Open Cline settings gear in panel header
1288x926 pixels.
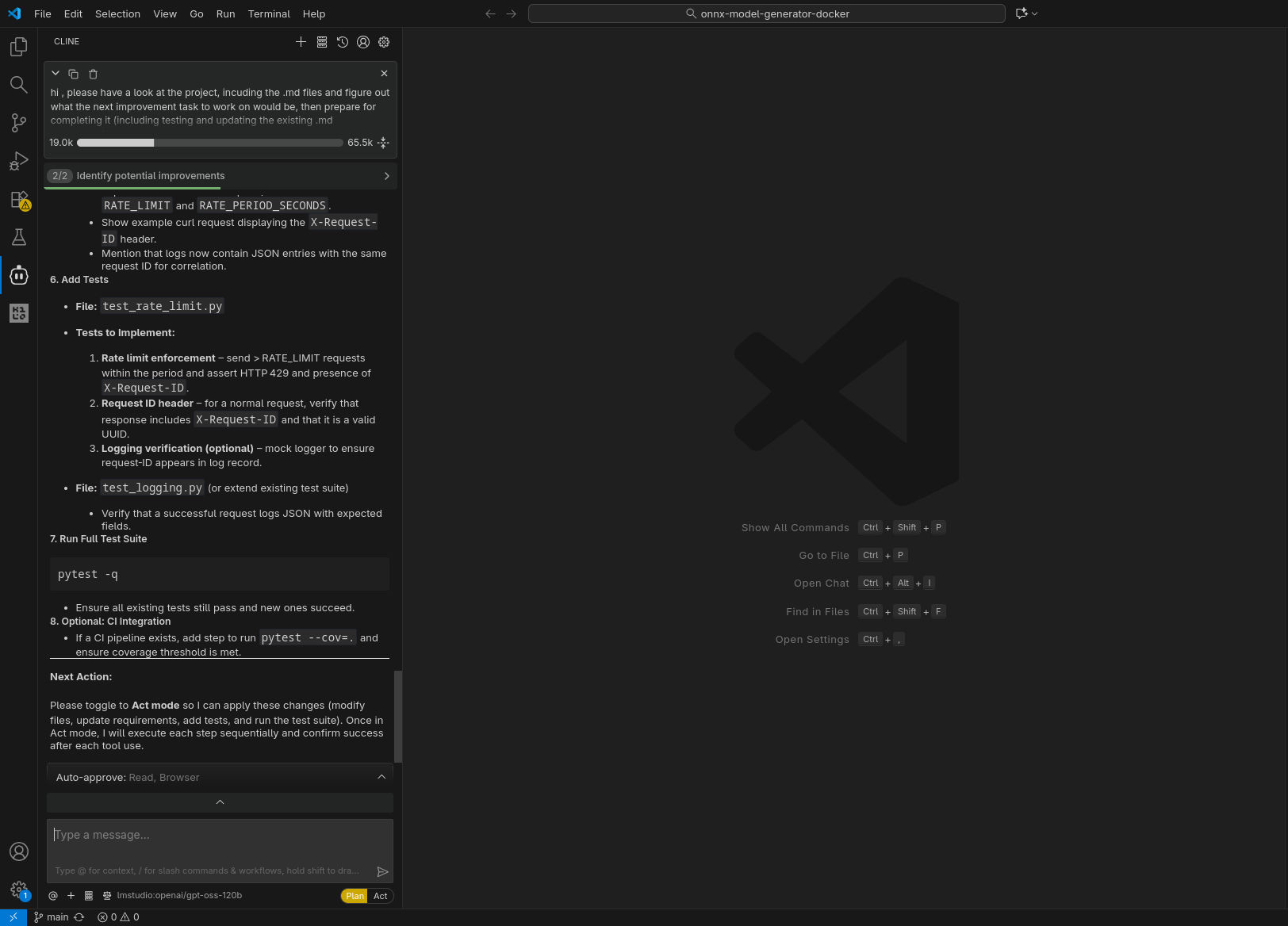coord(384,42)
